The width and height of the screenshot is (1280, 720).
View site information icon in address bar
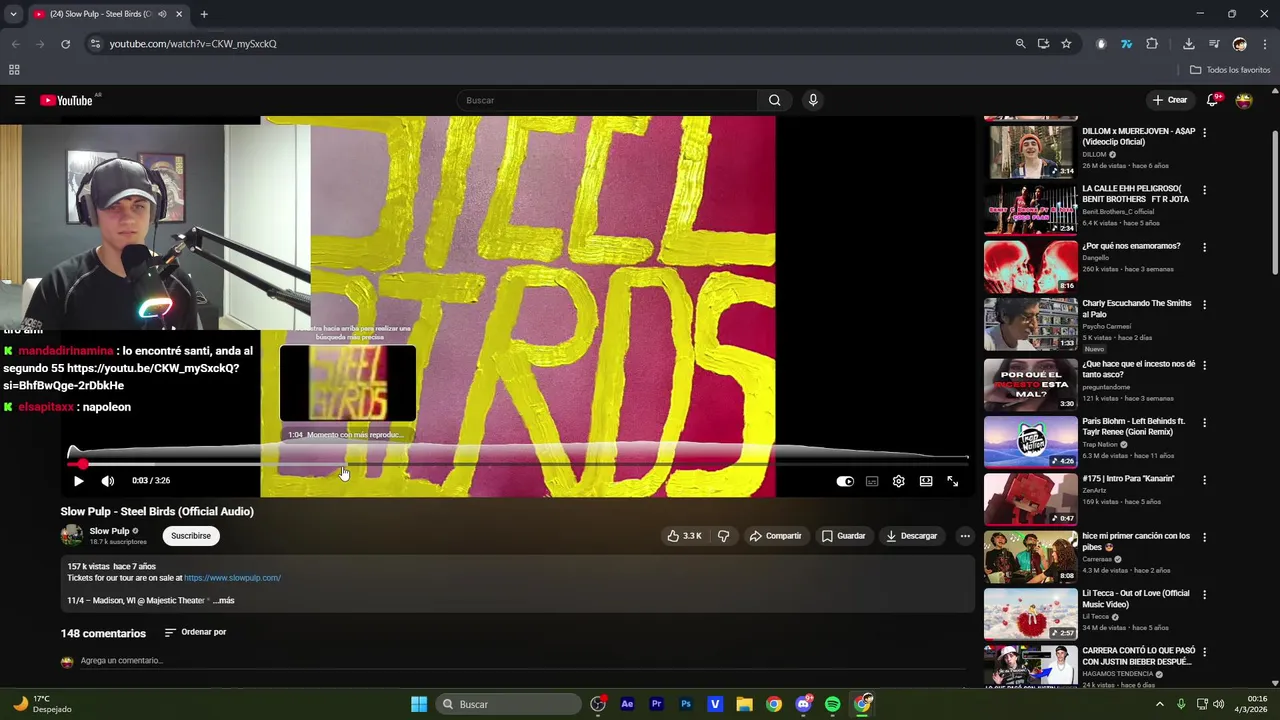tap(95, 44)
